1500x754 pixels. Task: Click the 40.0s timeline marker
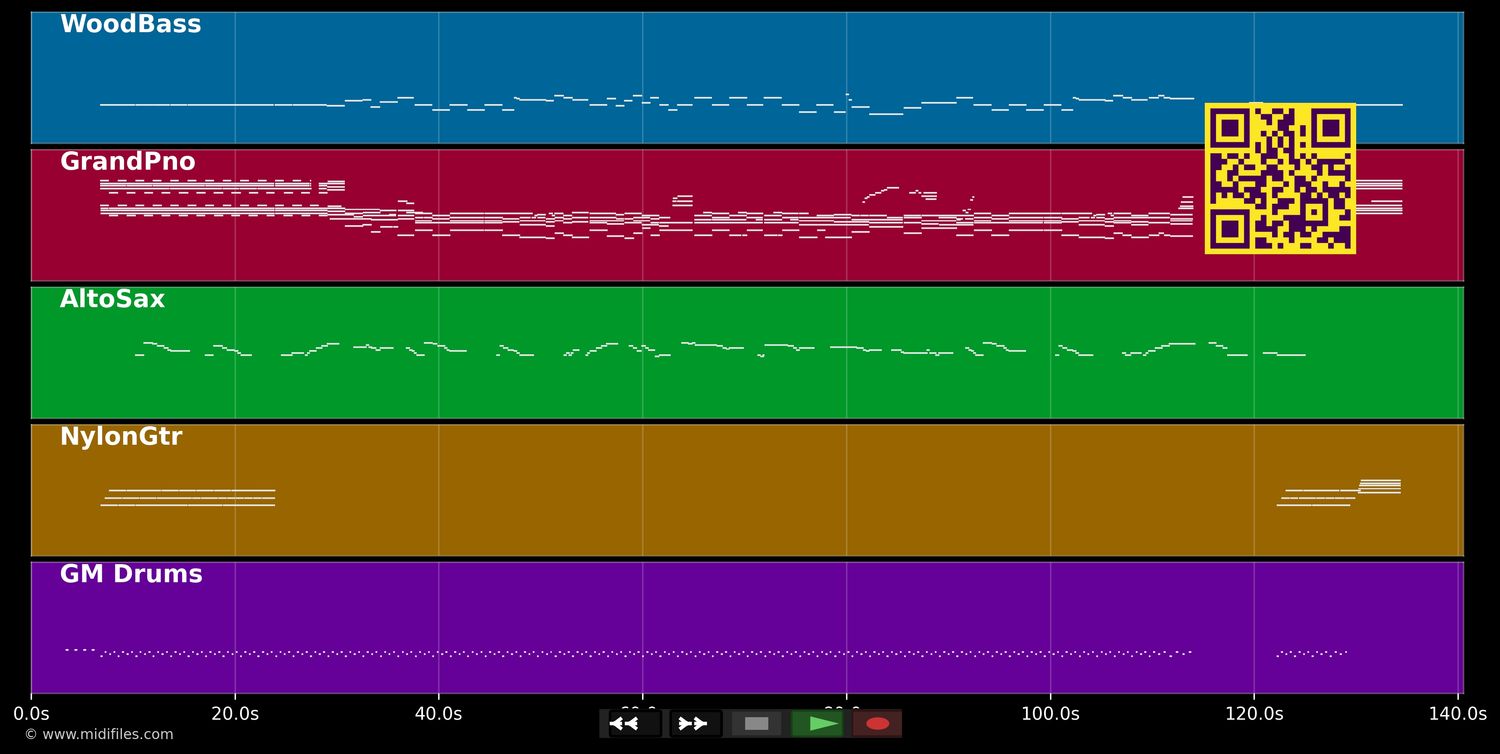pos(438,714)
